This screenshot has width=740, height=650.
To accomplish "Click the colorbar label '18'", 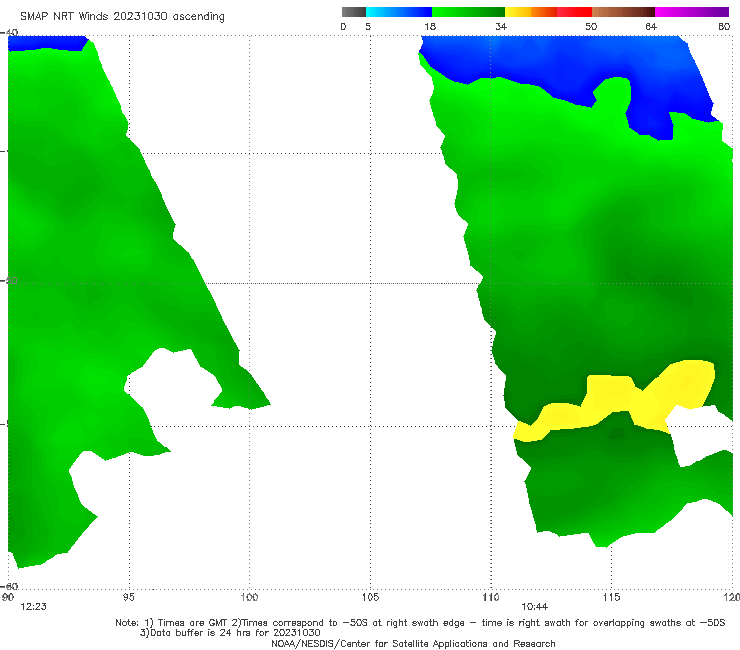I will coord(430,27).
